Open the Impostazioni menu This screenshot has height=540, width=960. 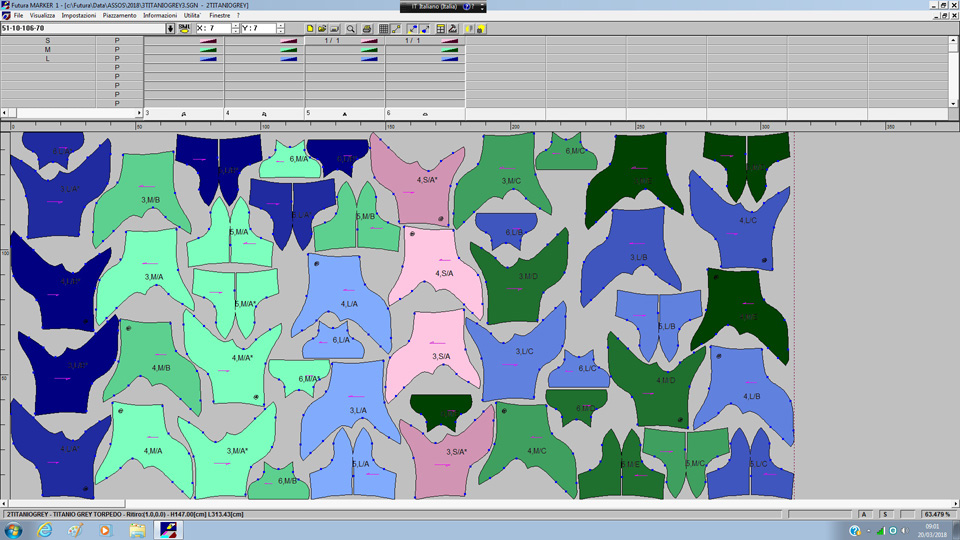point(79,16)
